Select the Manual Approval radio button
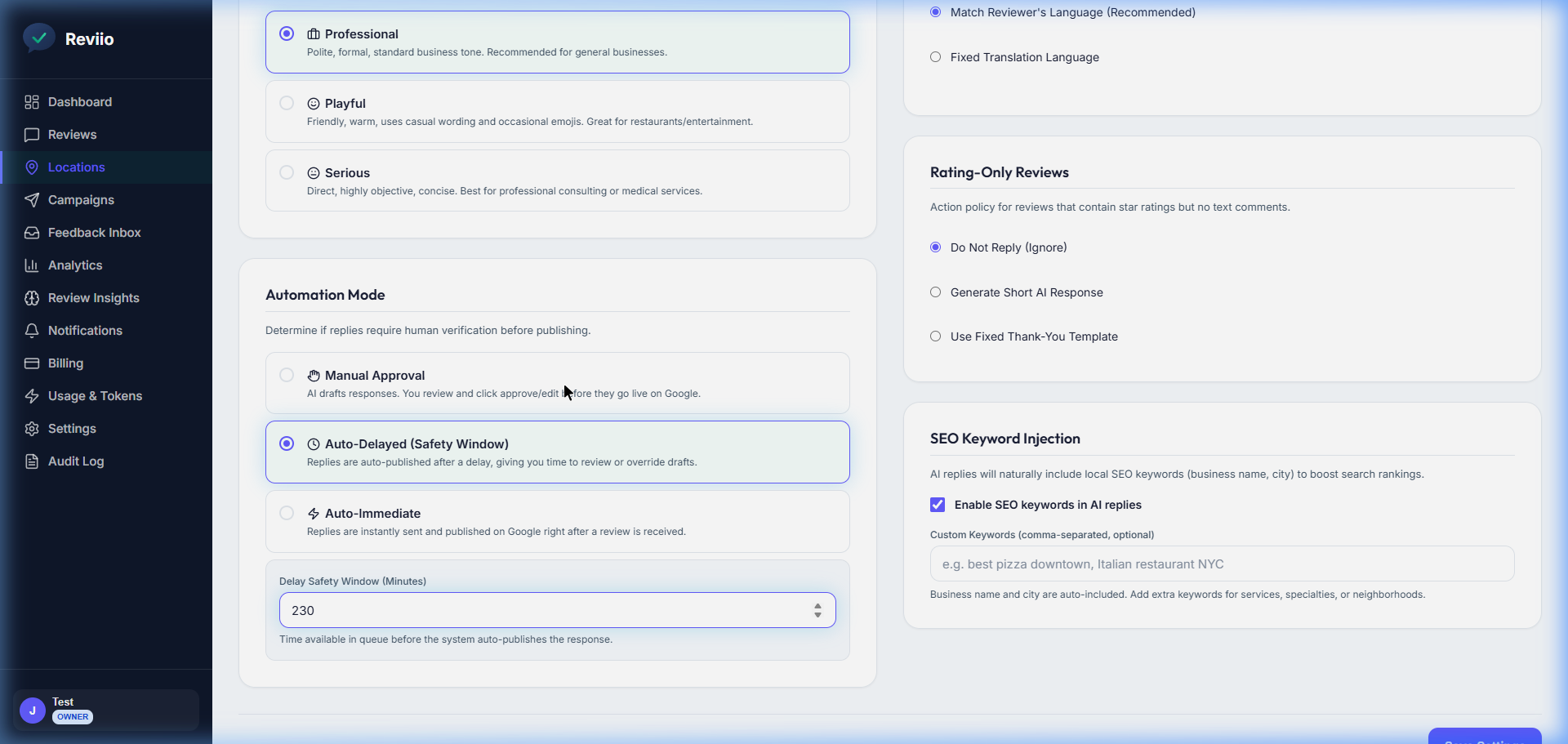Image resolution: width=1568 pixels, height=744 pixels. 287,375
